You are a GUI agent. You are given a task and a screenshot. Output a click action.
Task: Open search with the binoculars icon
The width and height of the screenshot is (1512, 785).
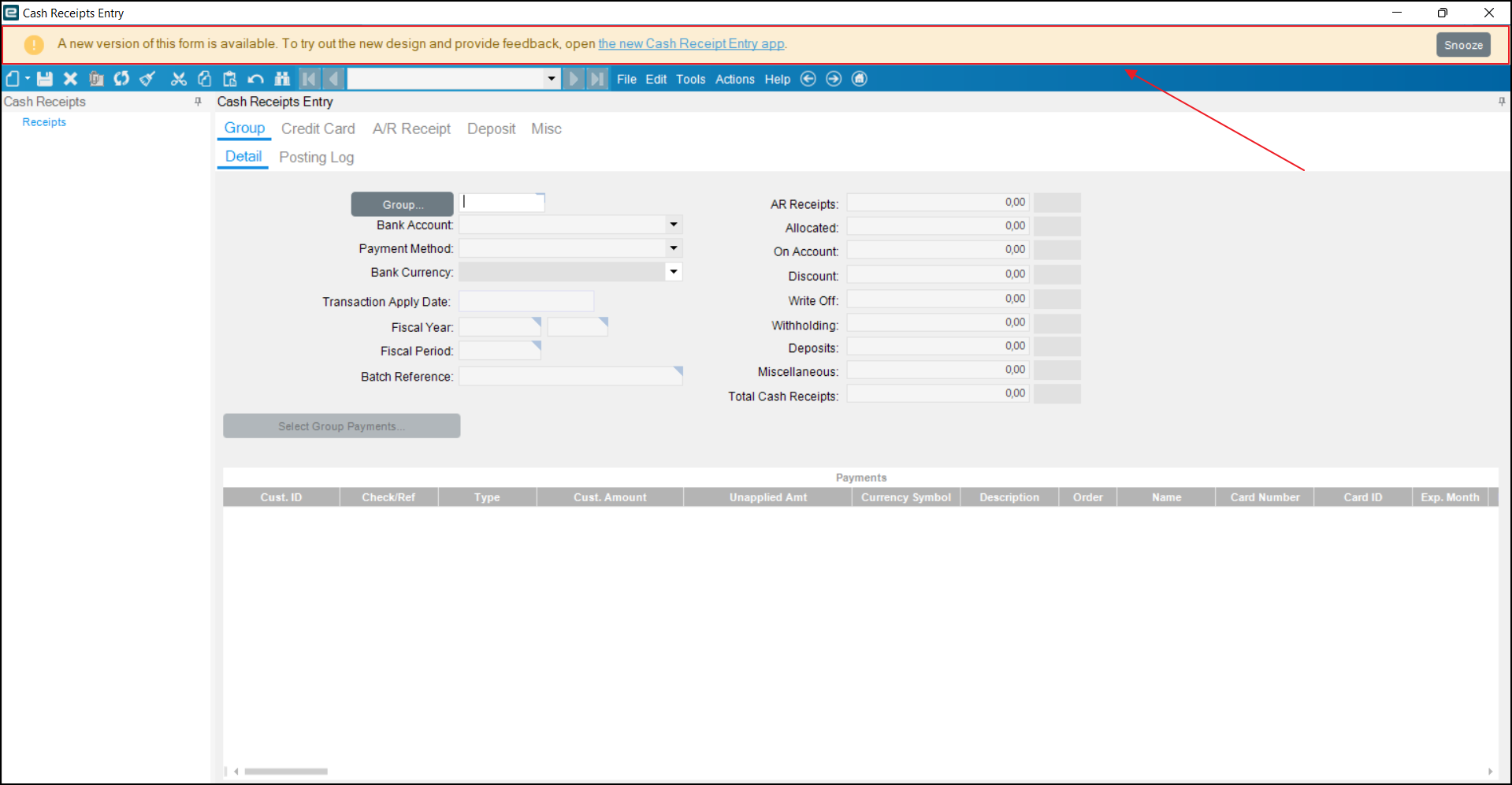click(282, 79)
